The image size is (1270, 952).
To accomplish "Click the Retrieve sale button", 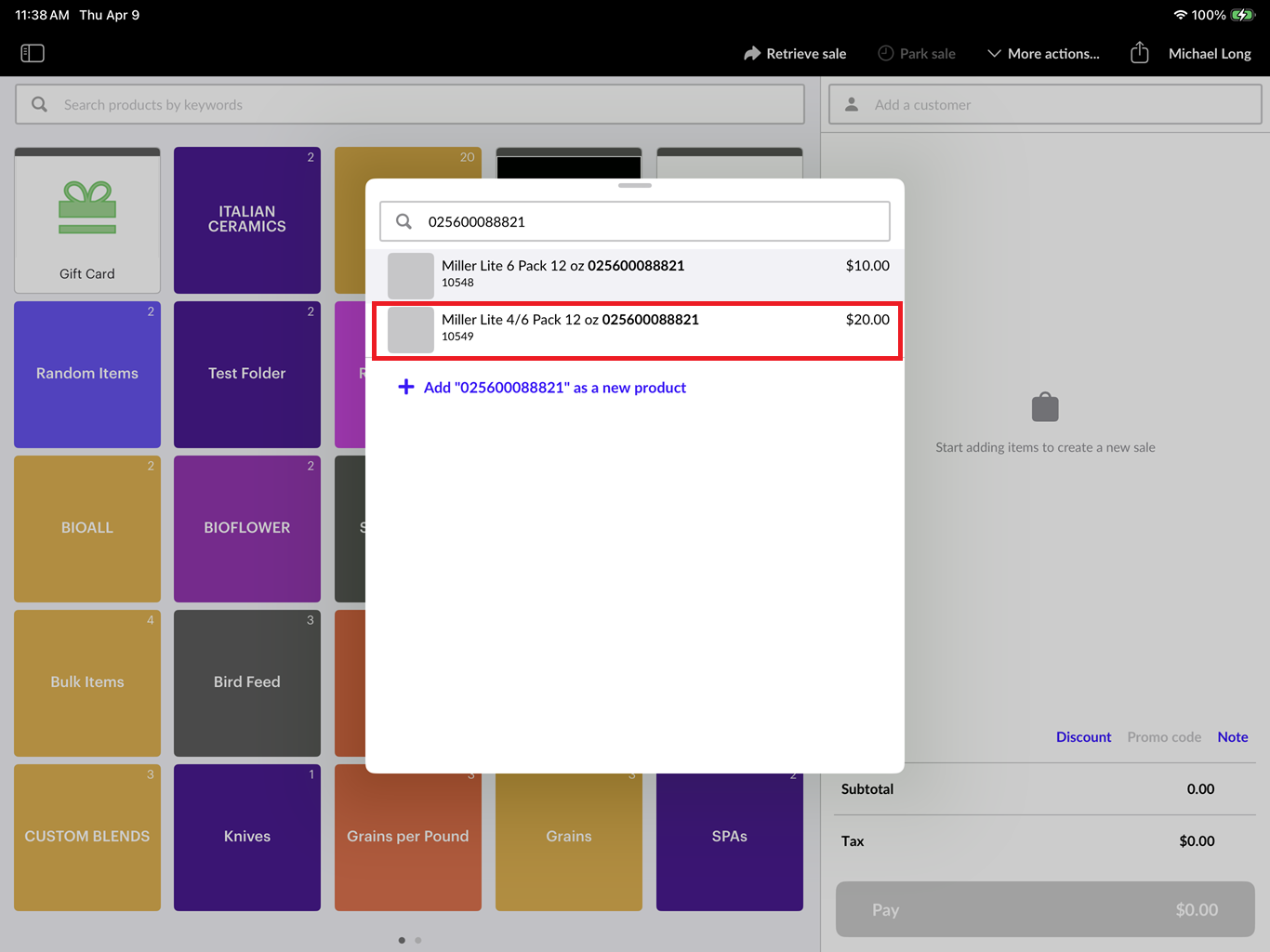I will 795,54.
